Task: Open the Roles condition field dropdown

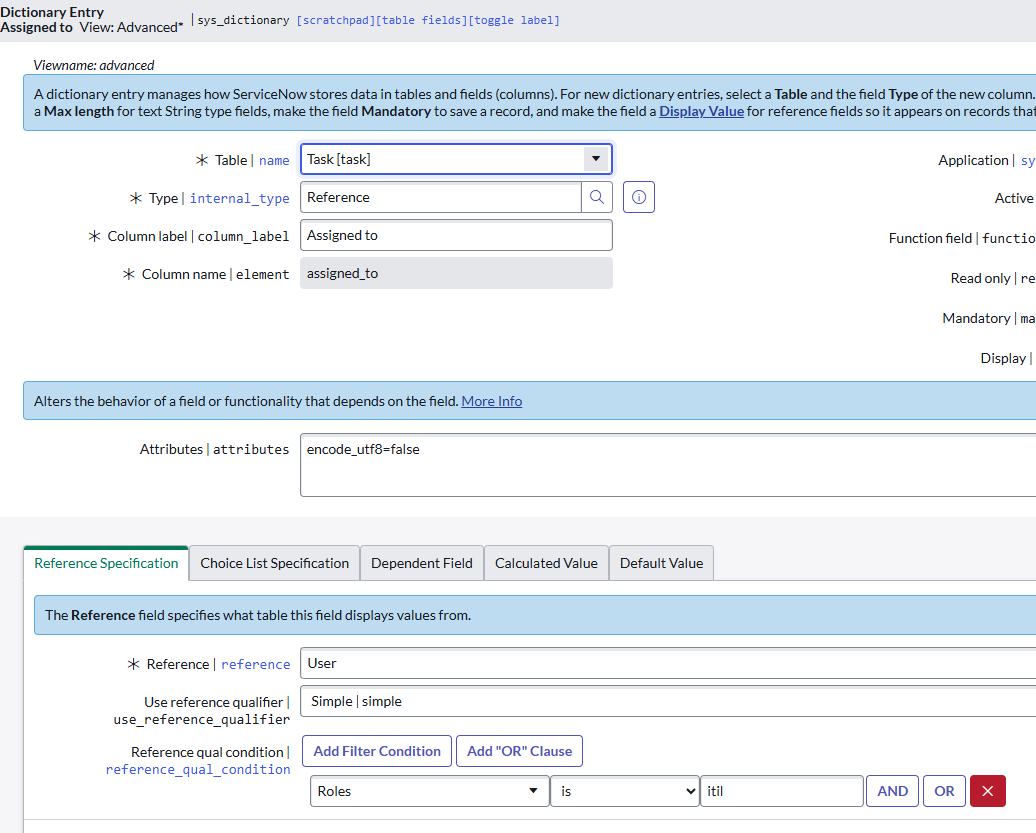Action: [428, 791]
